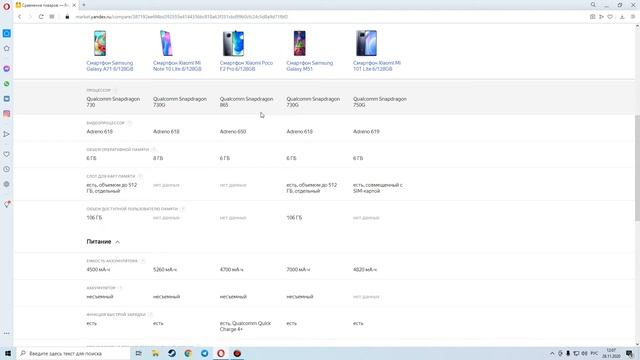Click Xiaomi Mi 10T Lite thumbnail
Viewport: 640px width, 360px height.
coord(366,43)
